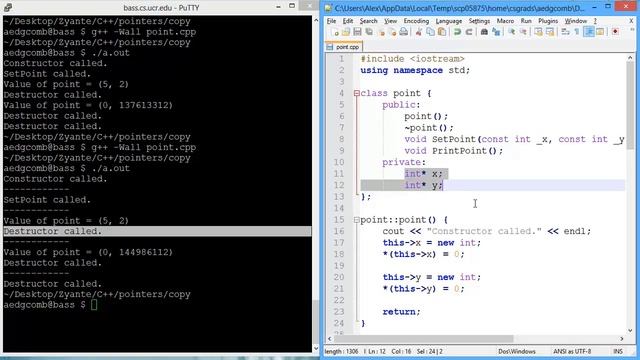This screenshot has width=640, height=360.
Task: Click 'ANSI as UTF-8' status bar entry
Action: (572, 351)
